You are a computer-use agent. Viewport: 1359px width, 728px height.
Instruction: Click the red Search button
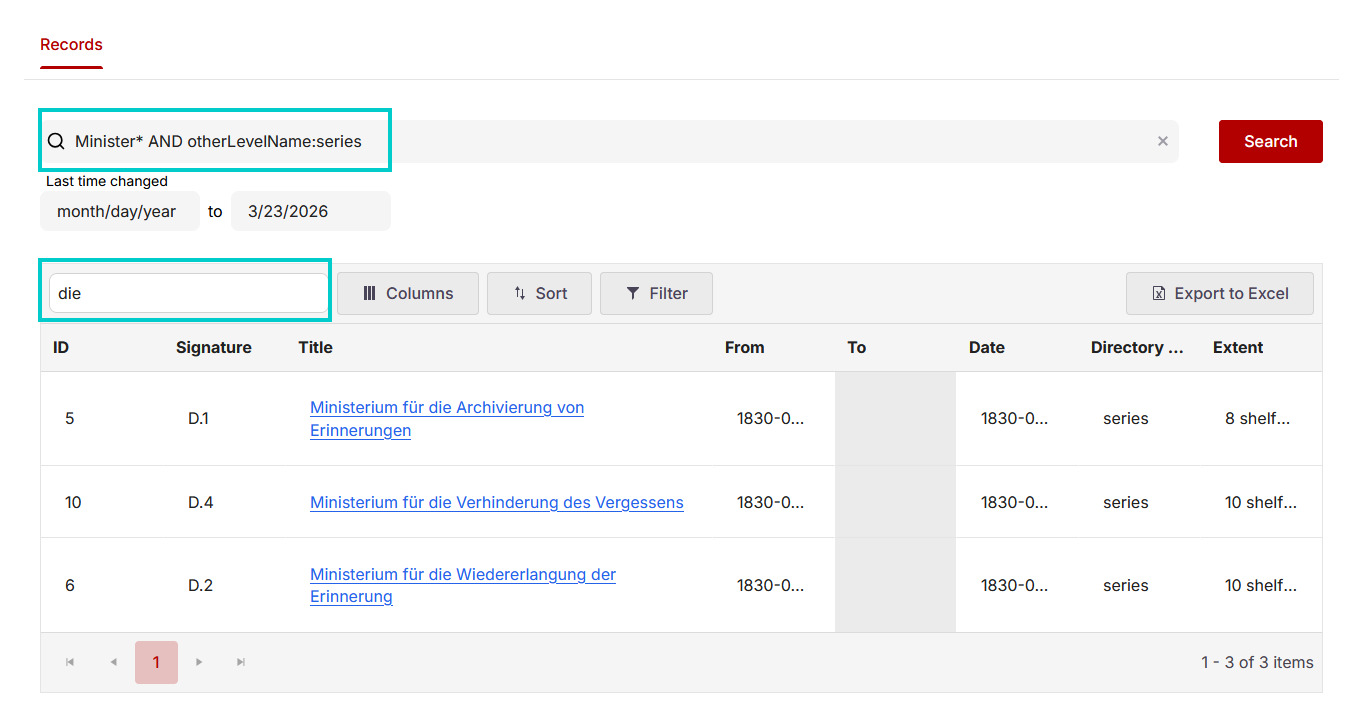tap(1270, 141)
